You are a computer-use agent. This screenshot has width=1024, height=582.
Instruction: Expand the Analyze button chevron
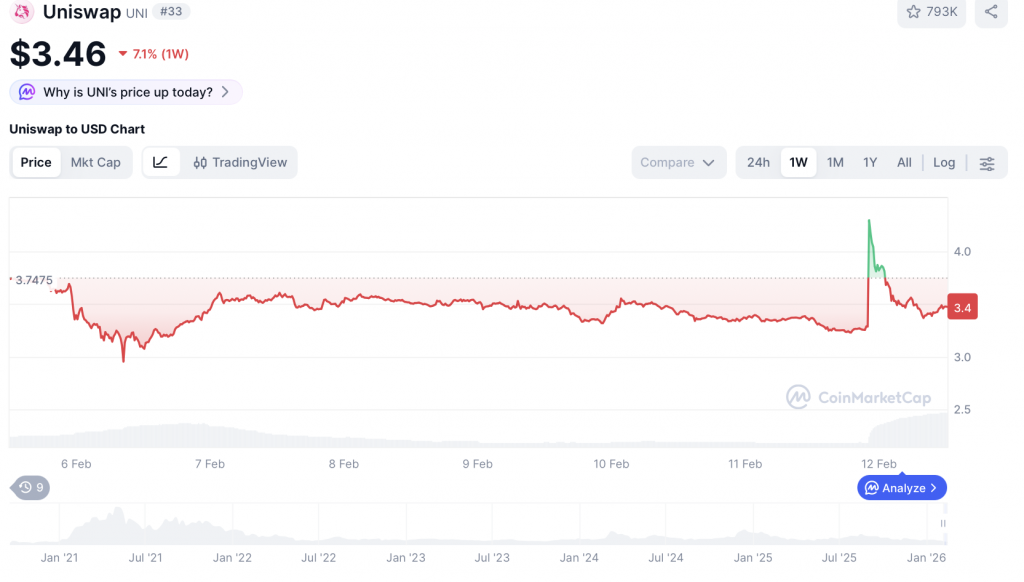[933, 488]
